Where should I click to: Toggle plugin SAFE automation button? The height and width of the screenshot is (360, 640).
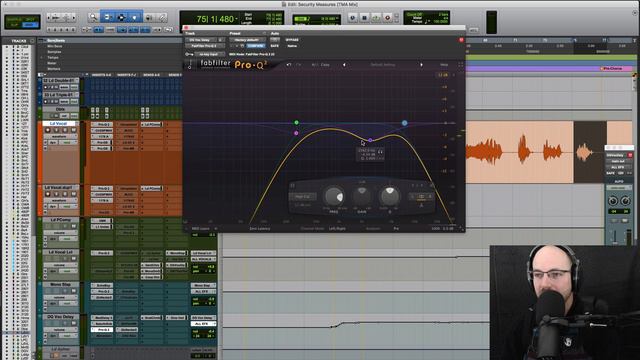tap(275, 46)
